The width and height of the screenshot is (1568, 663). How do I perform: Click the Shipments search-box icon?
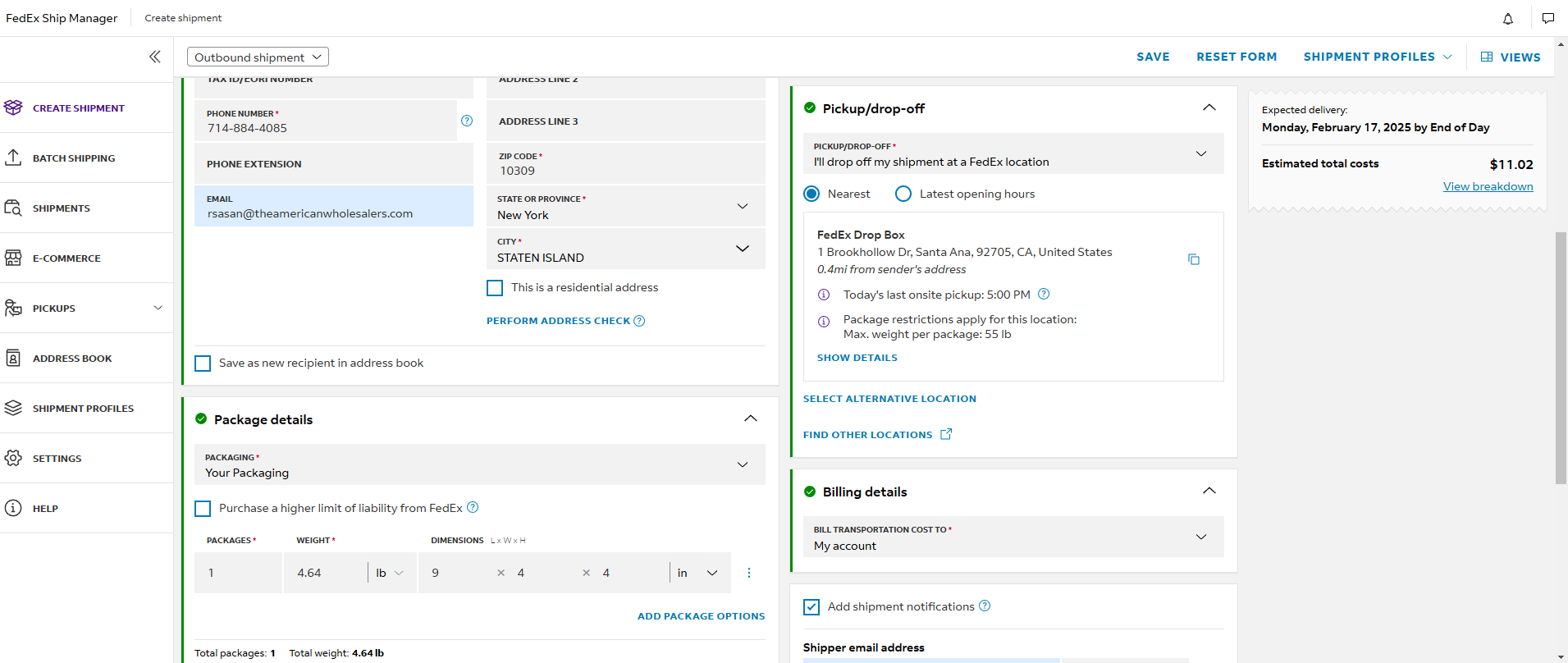13,208
